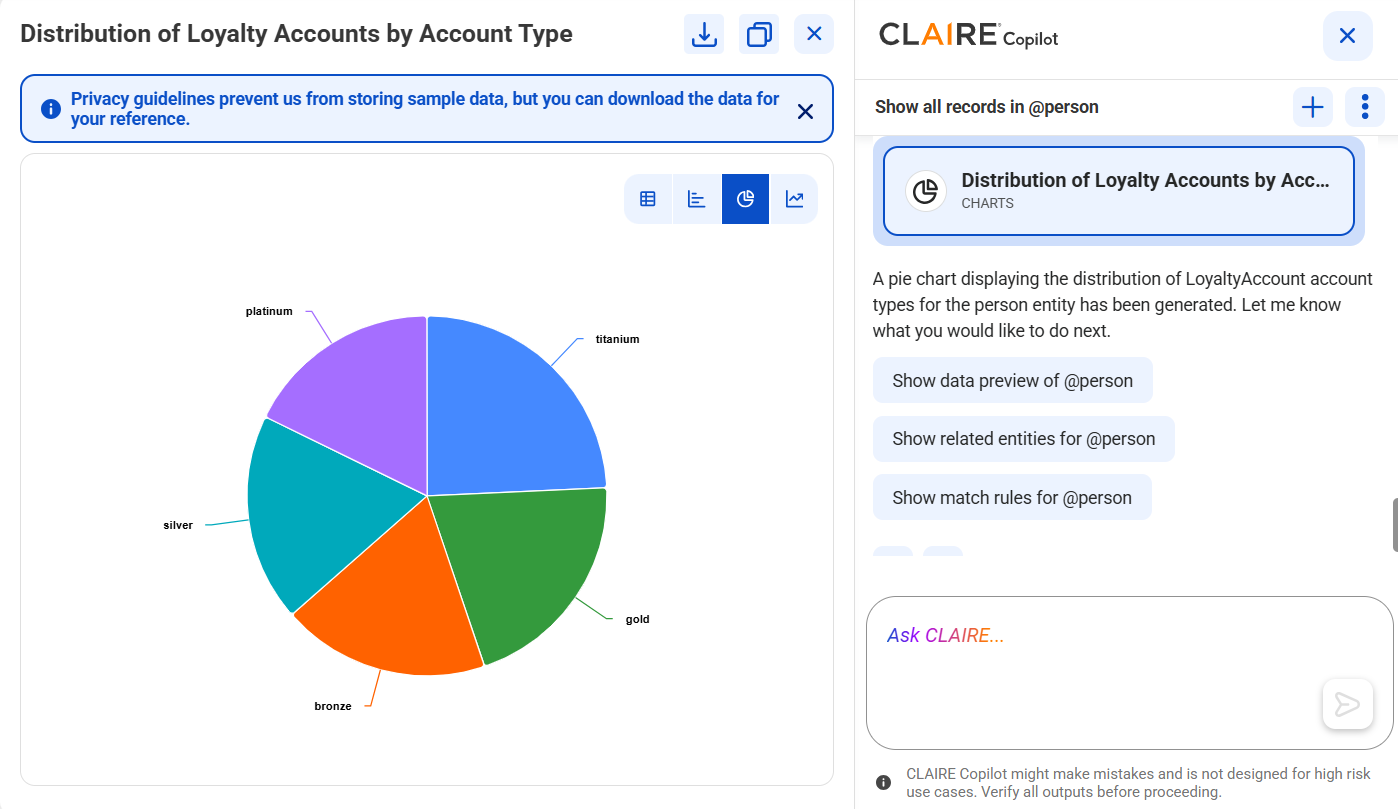Click the titanium label
The image size is (1398, 809).
(617, 339)
